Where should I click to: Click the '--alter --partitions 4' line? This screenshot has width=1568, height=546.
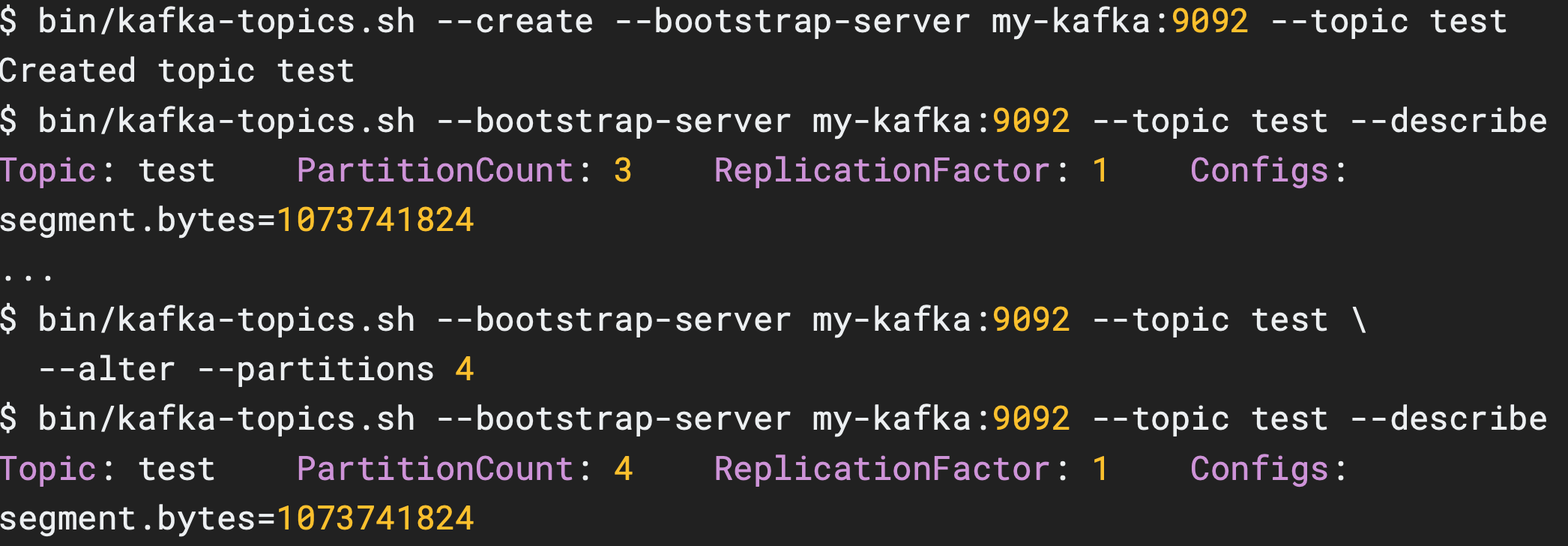point(256,370)
